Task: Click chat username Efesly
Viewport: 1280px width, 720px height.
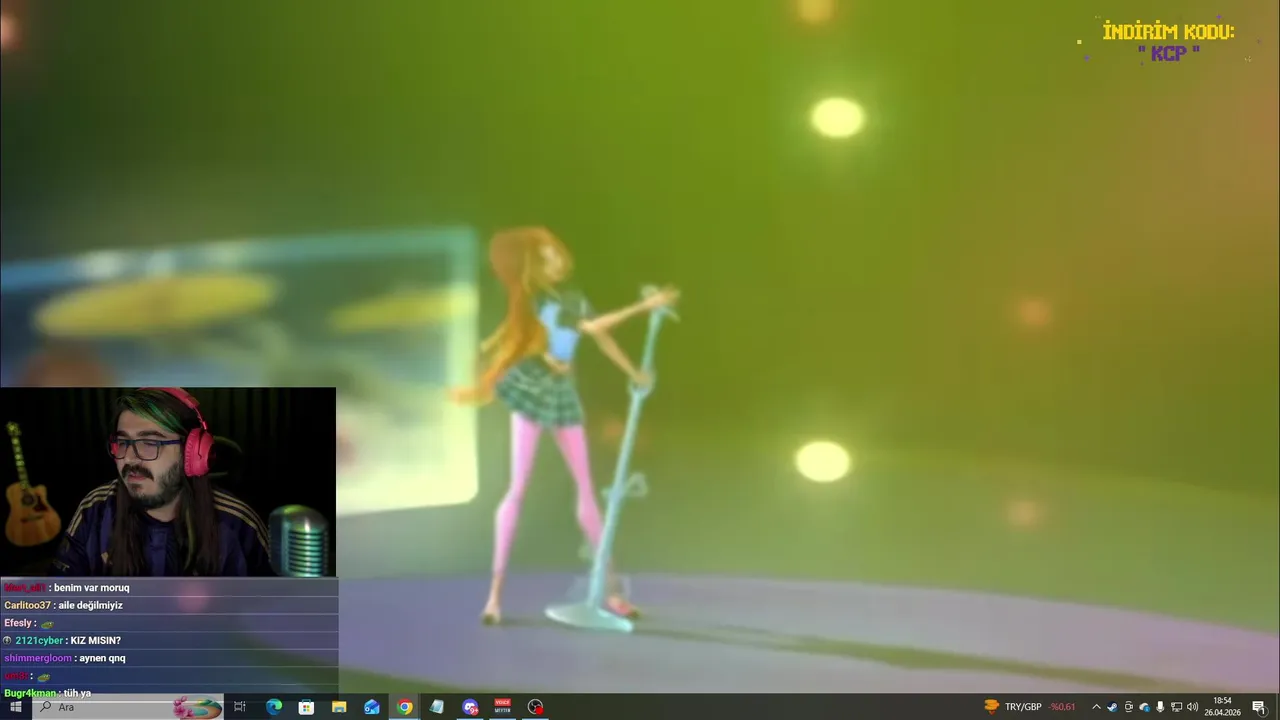Action: pyautogui.click(x=18, y=623)
